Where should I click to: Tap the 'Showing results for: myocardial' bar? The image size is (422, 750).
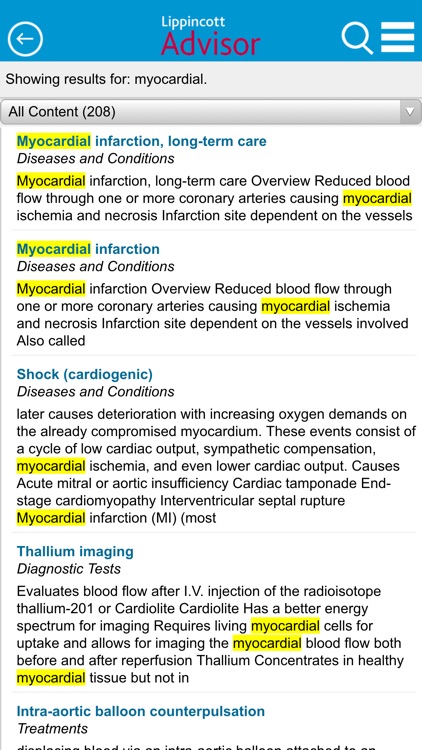point(211,79)
